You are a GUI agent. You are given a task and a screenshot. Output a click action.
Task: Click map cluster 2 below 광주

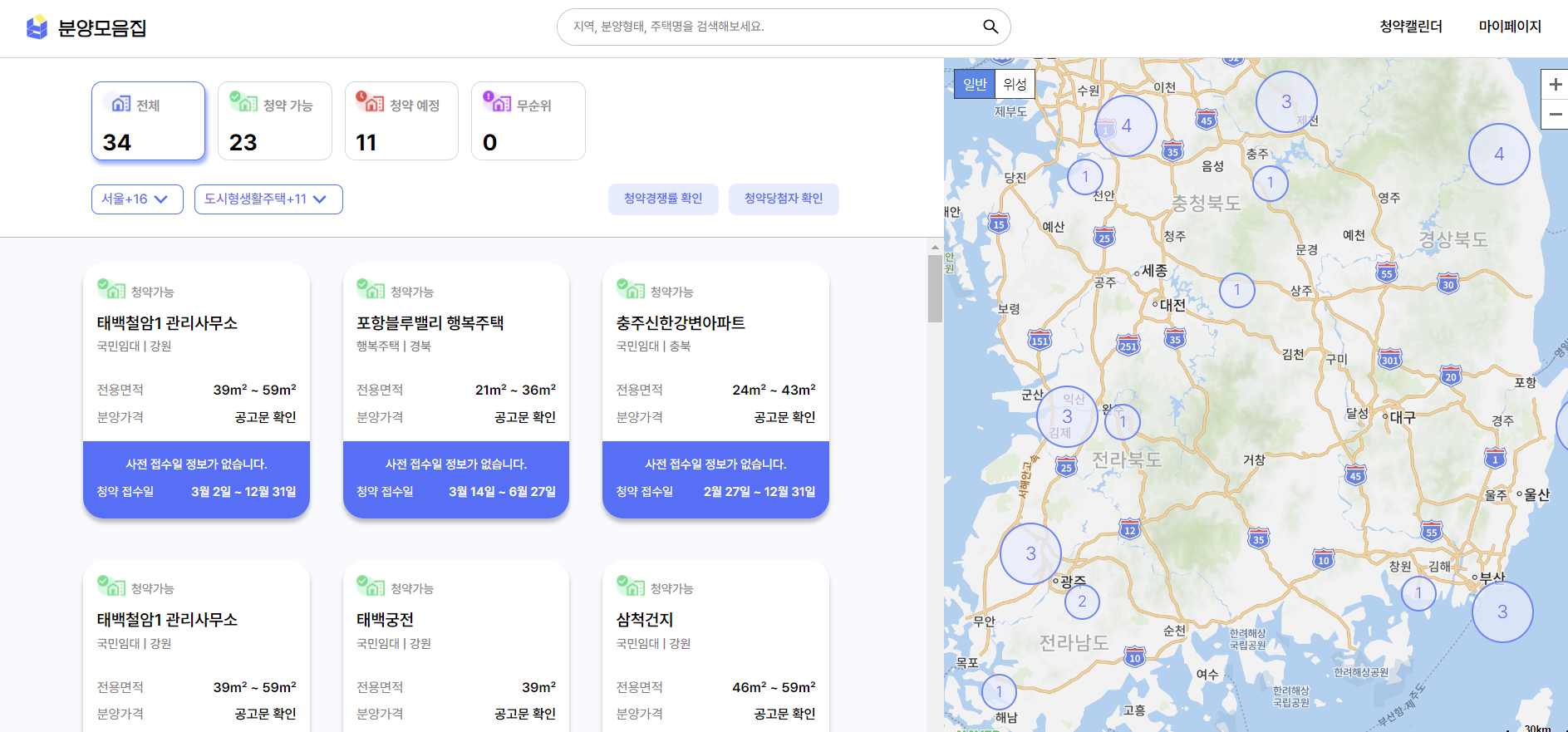pos(1082,602)
